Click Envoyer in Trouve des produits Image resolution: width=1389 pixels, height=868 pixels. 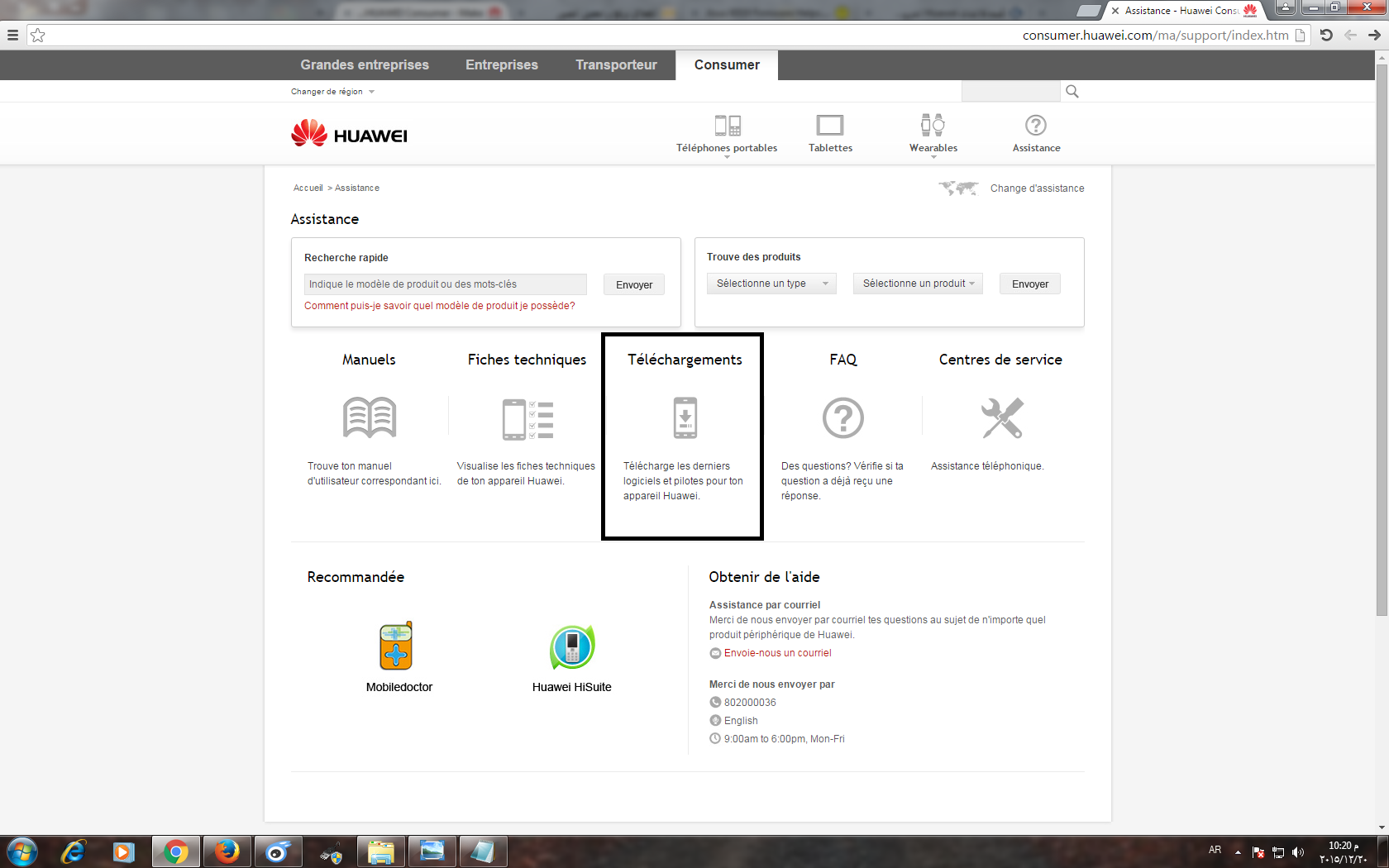(1030, 284)
